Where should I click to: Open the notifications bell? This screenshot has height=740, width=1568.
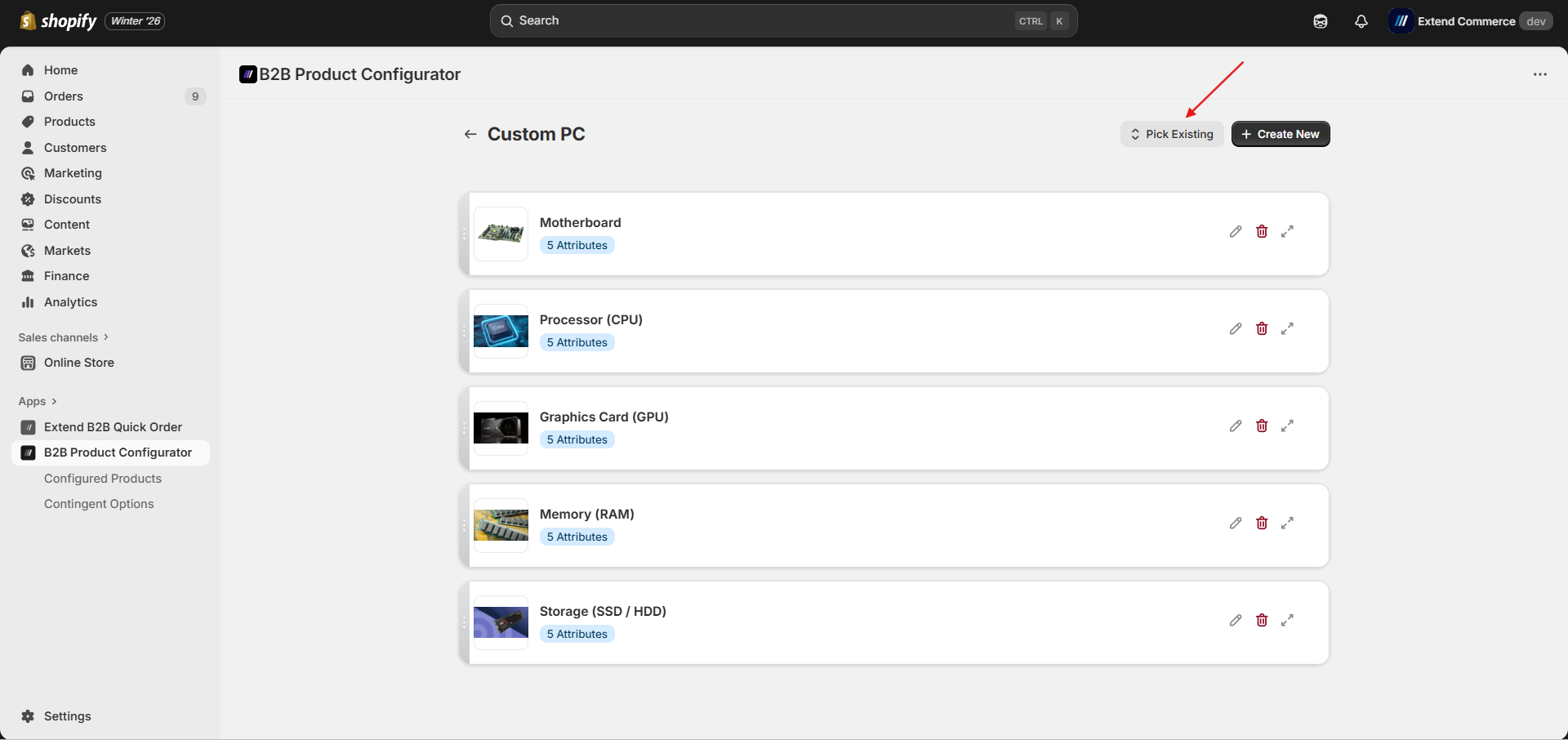click(1361, 21)
